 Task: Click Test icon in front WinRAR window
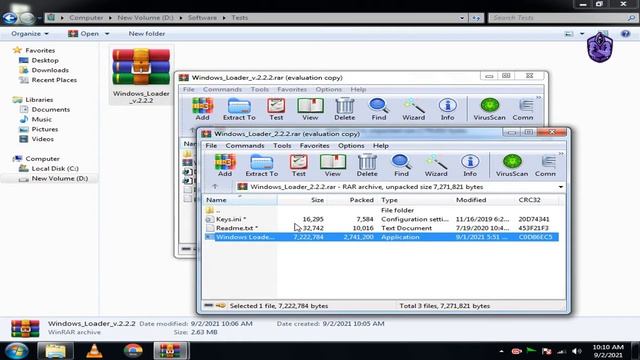pyautogui.click(x=298, y=165)
